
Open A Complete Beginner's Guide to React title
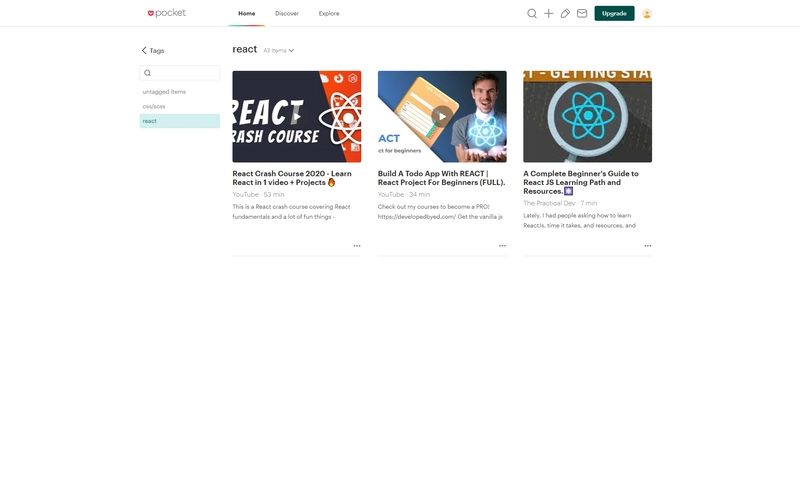[581, 182]
